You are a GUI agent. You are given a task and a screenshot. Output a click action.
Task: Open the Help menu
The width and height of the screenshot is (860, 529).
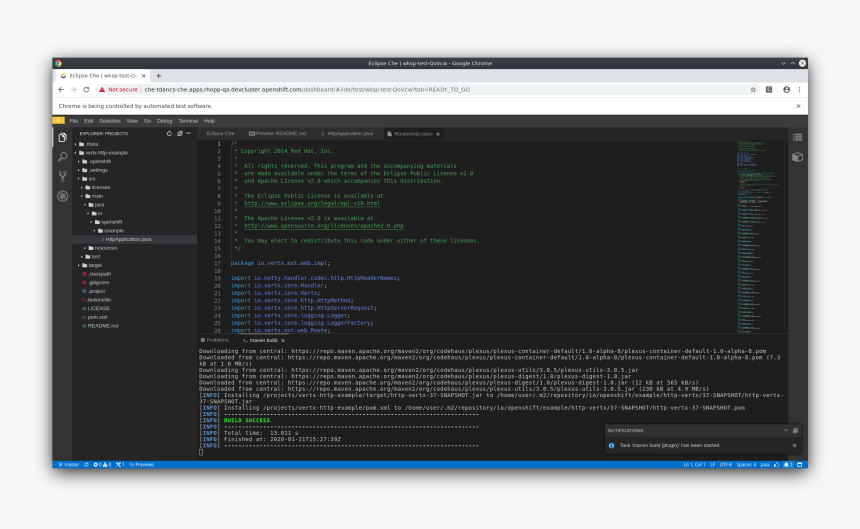[x=210, y=121]
